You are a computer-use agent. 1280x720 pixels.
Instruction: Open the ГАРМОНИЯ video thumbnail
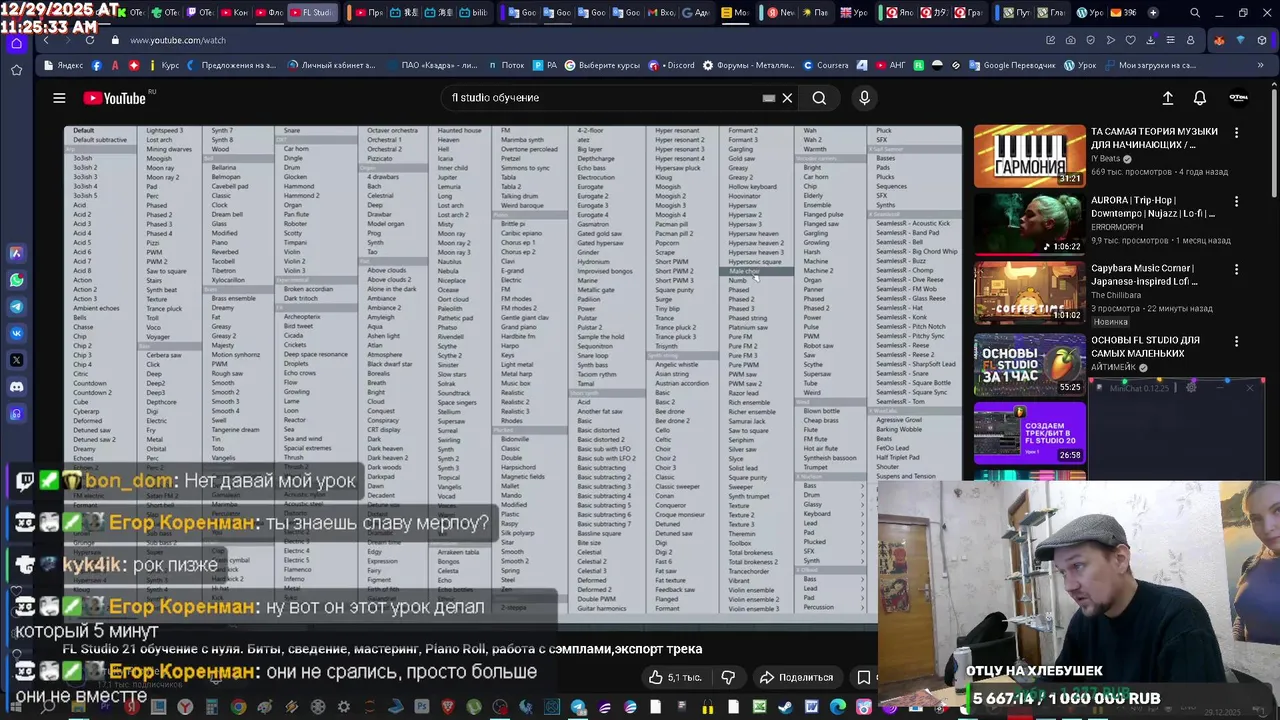tap(1029, 155)
